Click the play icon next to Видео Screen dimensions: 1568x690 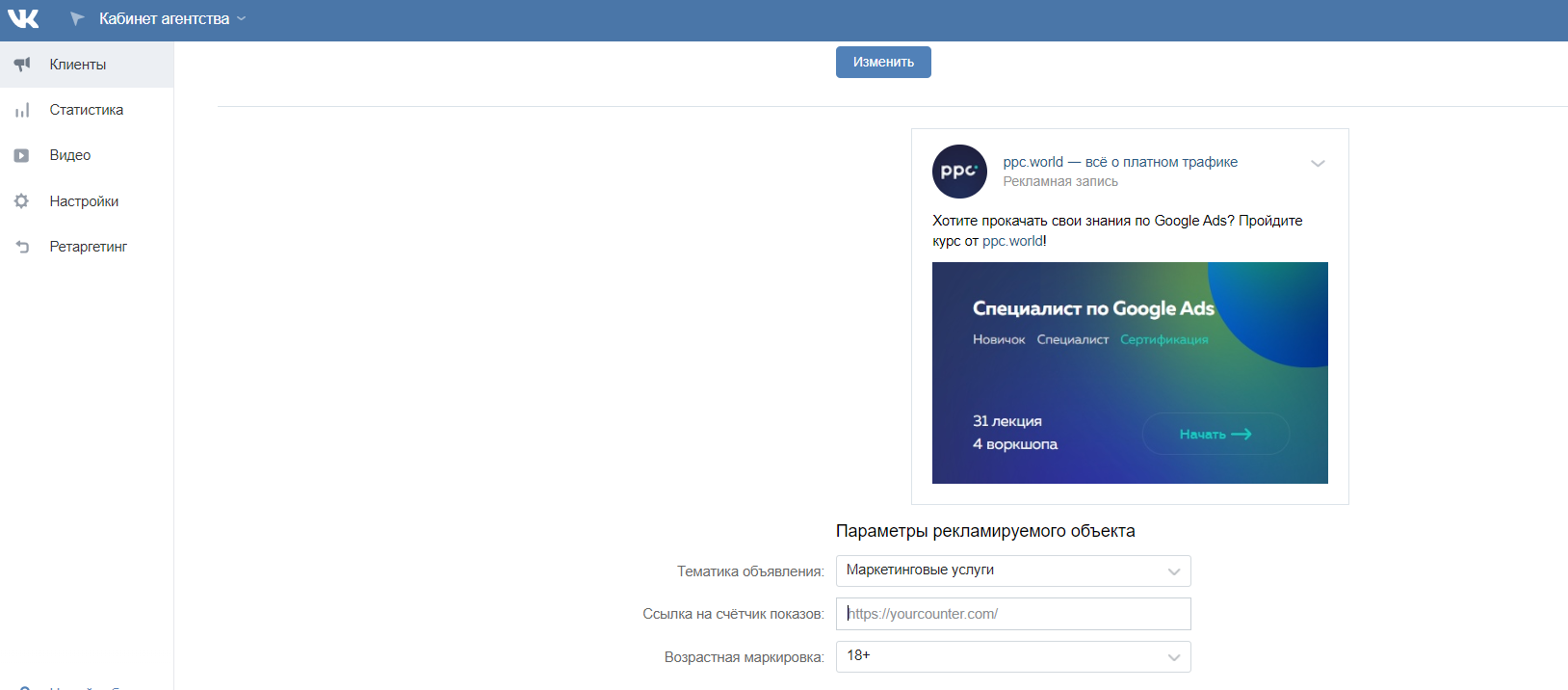click(22, 155)
